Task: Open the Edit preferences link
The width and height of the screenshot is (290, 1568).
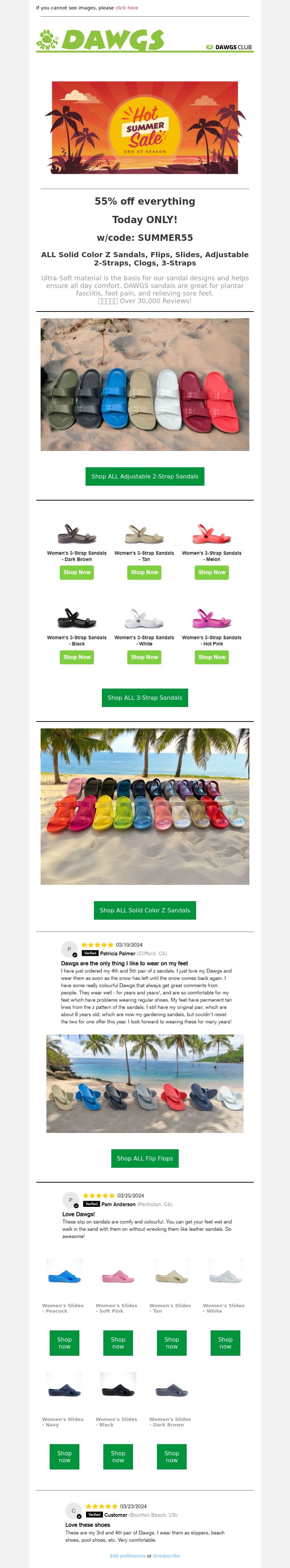Action: point(128,1556)
